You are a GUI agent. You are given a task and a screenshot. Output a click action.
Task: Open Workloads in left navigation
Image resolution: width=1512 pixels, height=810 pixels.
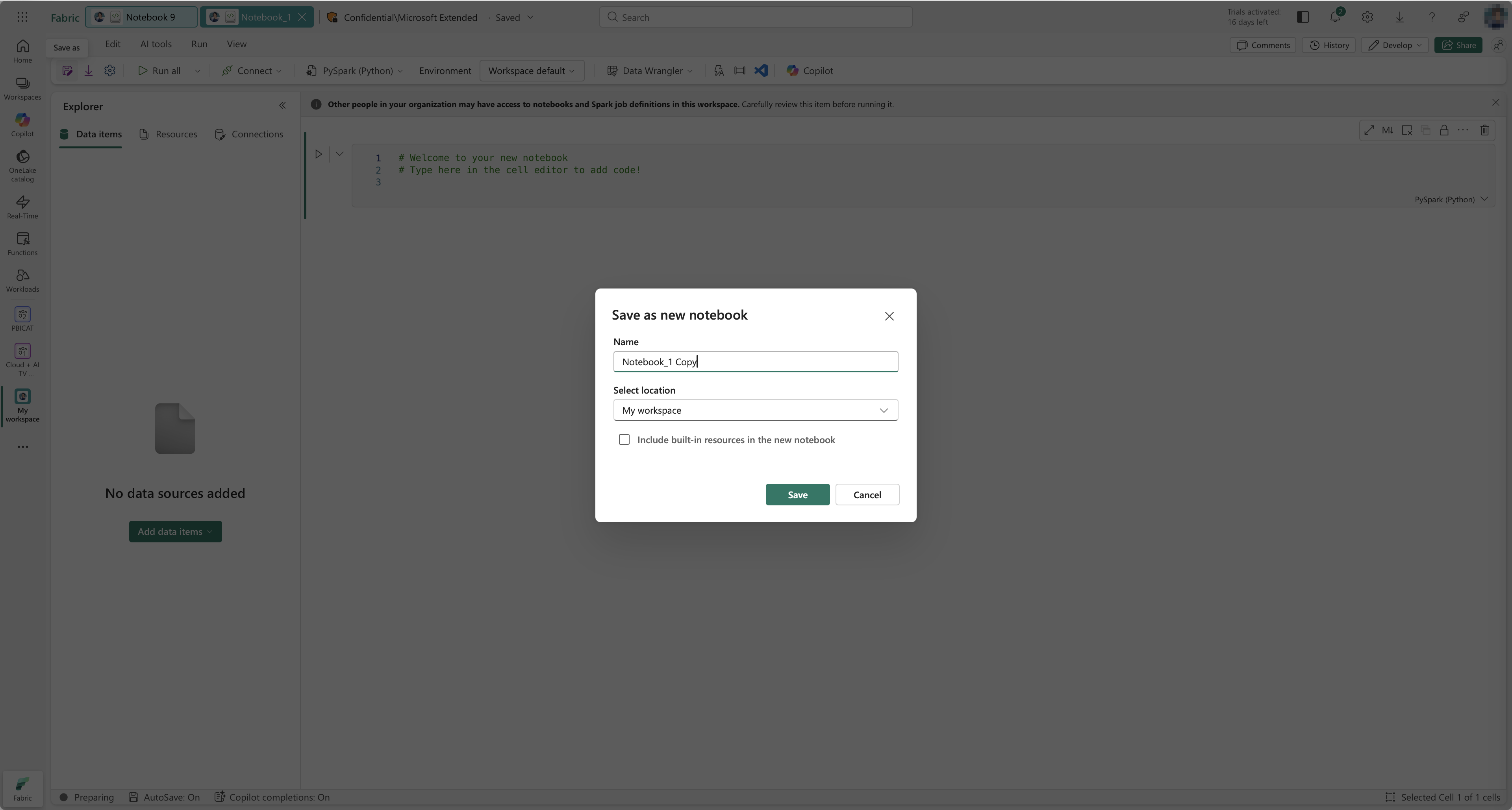click(22, 280)
